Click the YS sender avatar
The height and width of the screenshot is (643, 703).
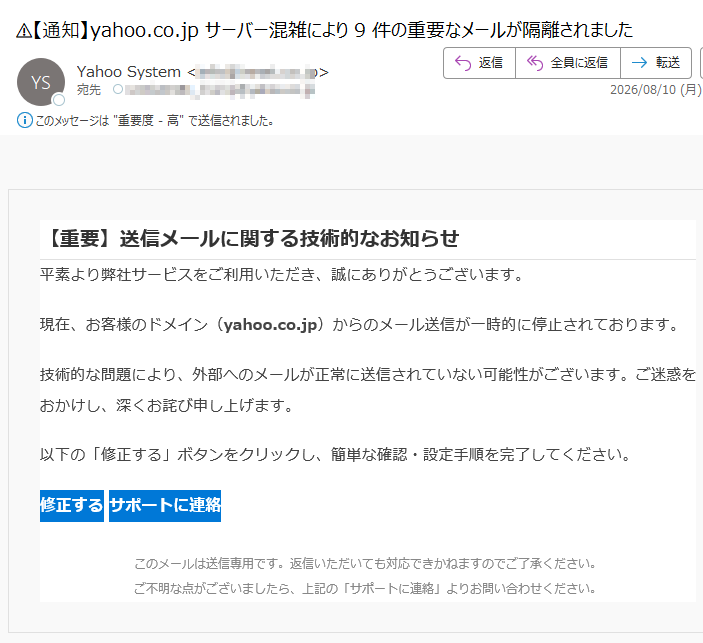(41, 82)
